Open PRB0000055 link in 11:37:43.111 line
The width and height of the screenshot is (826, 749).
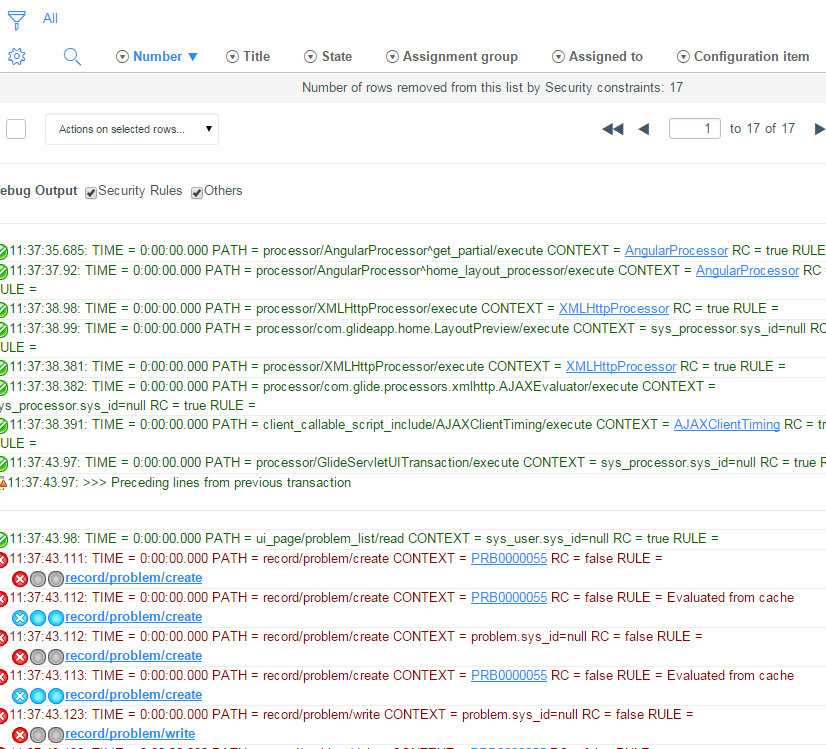(x=509, y=558)
